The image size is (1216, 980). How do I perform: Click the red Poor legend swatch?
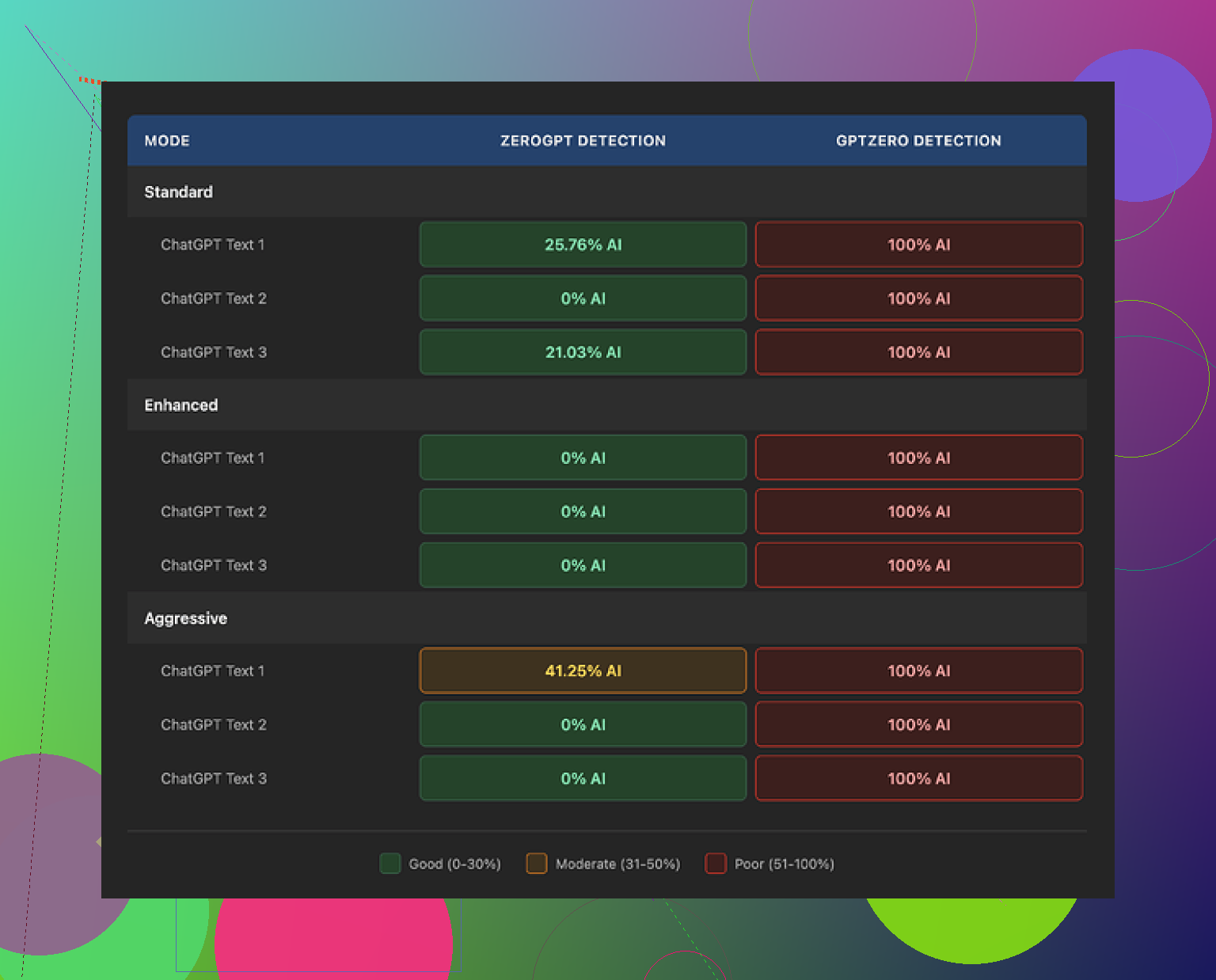[x=716, y=864]
